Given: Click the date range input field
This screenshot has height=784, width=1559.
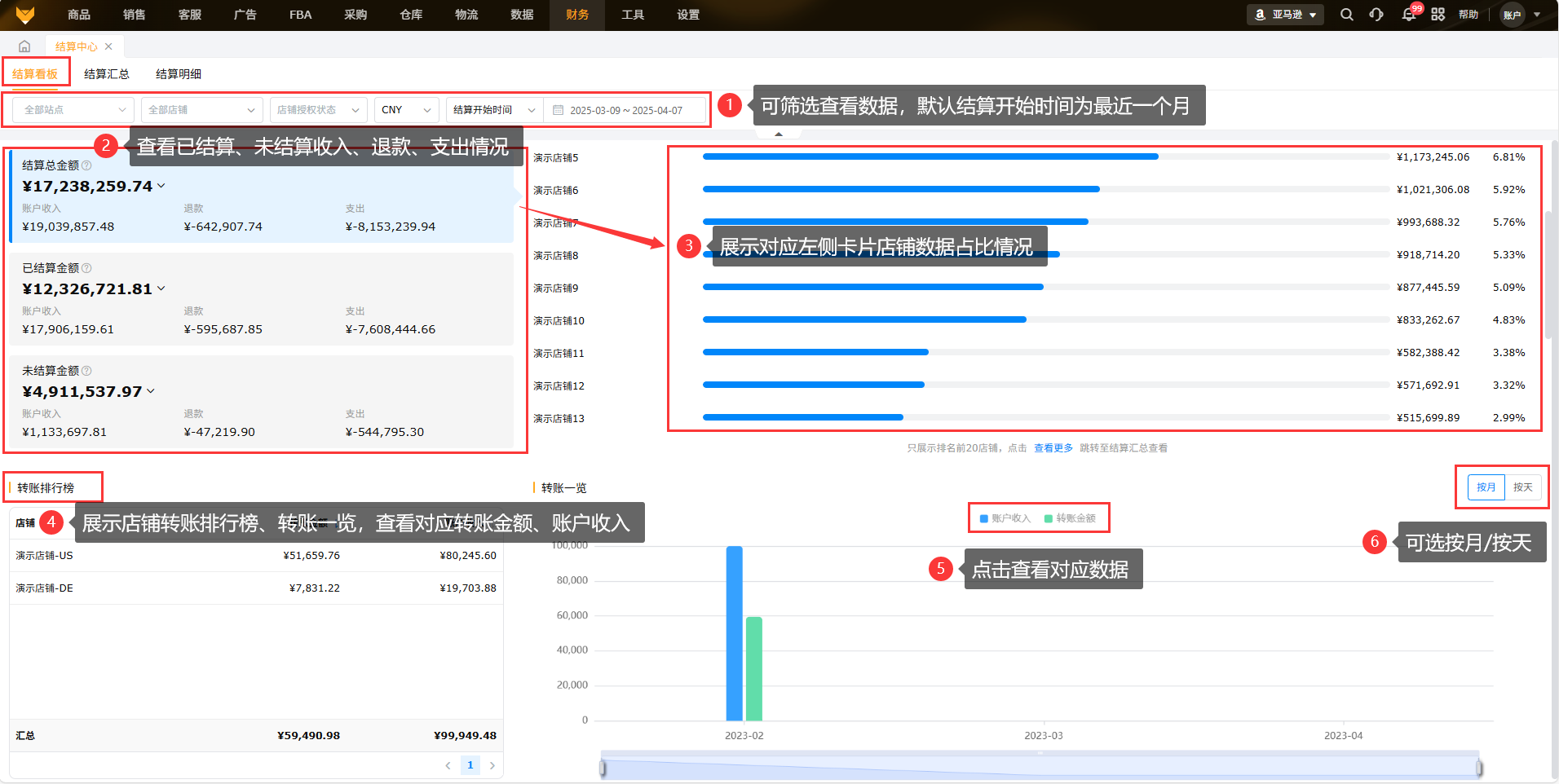Looking at the screenshot, I should (x=625, y=110).
